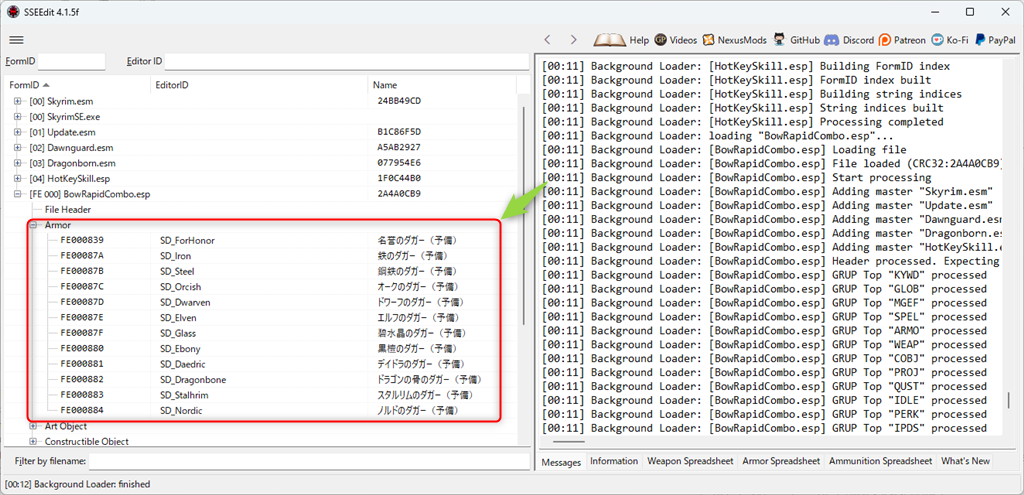Click the PayPal link label
Viewport: 1024px width, 495px height.
(1002, 40)
